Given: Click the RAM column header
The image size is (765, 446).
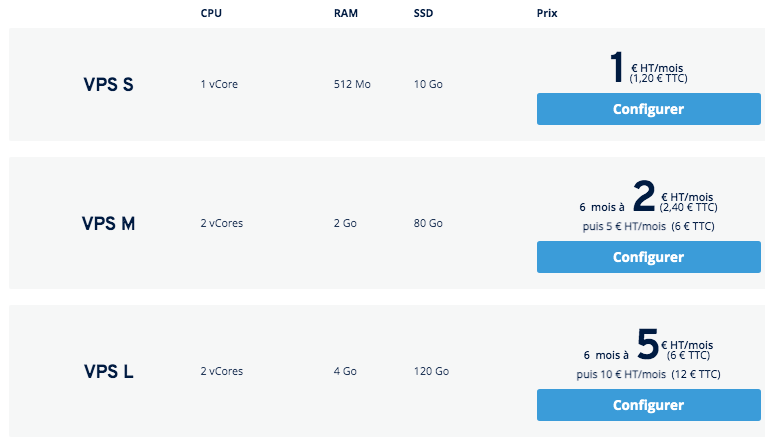Looking at the screenshot, I should 345,13.
